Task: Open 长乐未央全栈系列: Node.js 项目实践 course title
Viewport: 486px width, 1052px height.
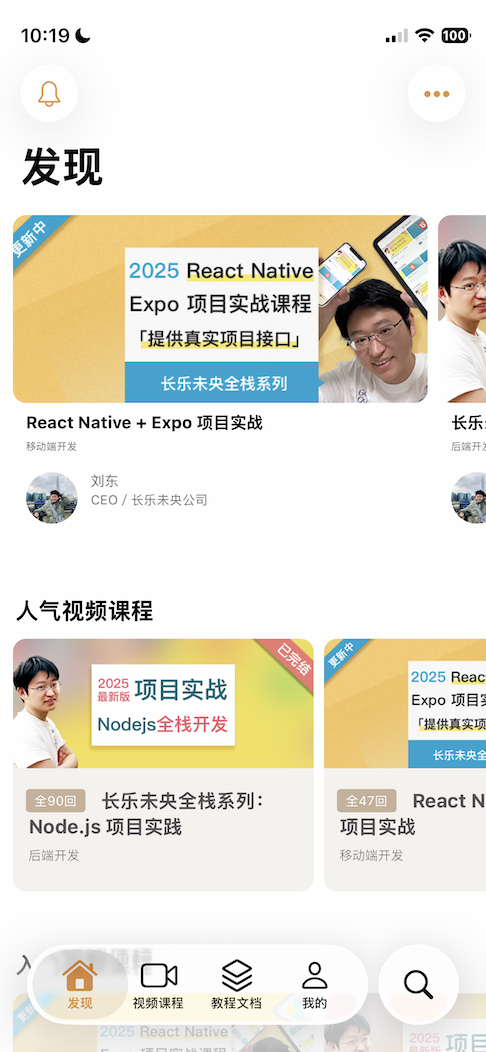Action: (x=147, y=814)
